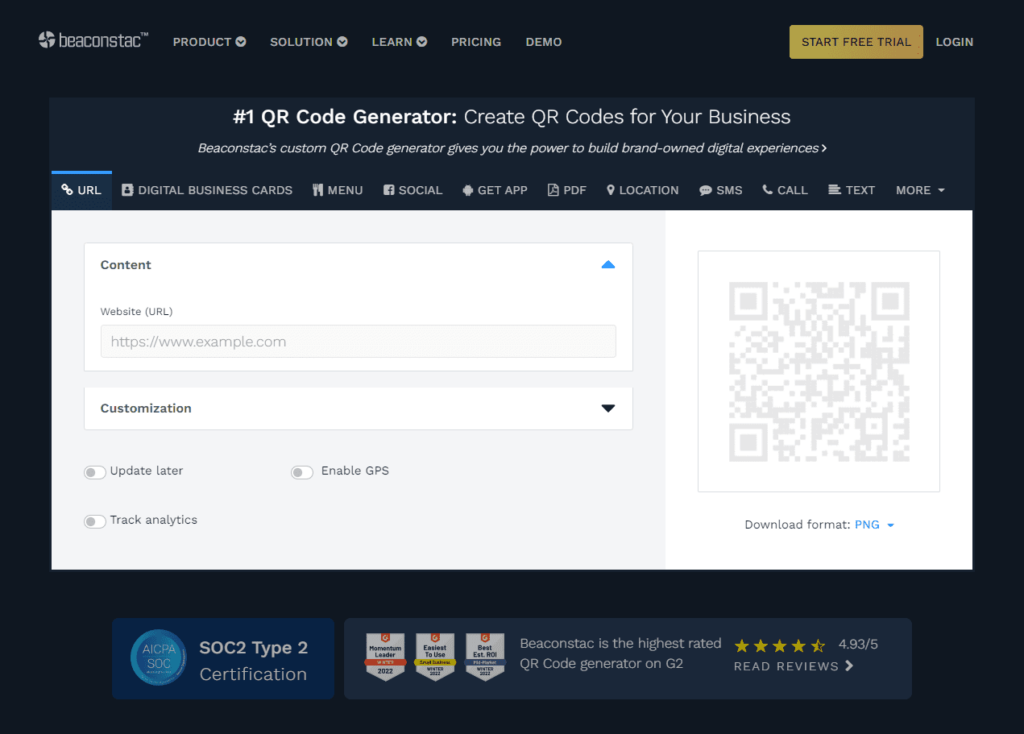Viewport: 1024px width, 734px height.
Task: Select the SMS speech bubble icon
Action: tap(705, 190)
